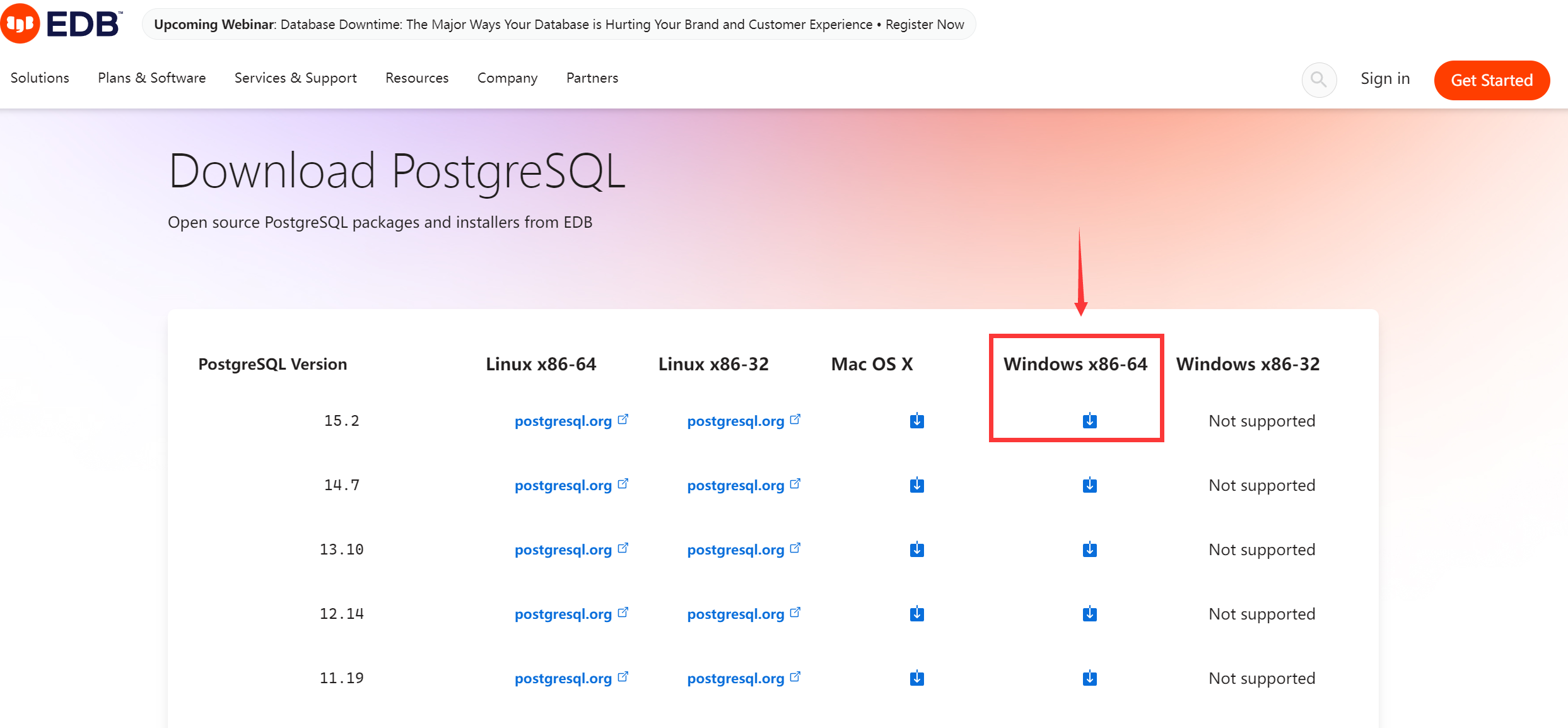This screenshot has height=728, width=1568.
Task: Open postgresql.org Linux x86-32 link for 15.2
Action: pos(744,421)
